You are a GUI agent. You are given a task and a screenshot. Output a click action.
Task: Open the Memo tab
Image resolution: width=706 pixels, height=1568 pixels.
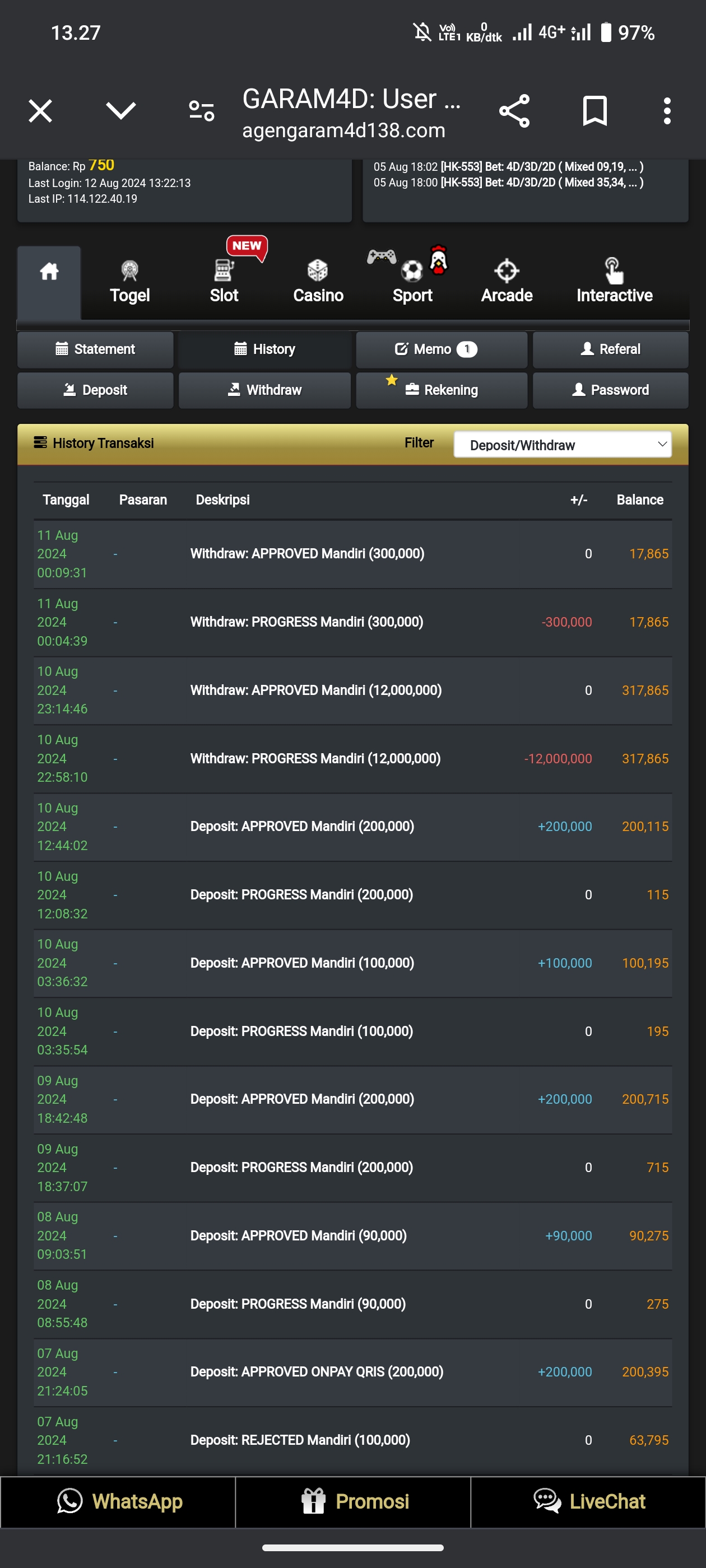[x=441, y=349]
